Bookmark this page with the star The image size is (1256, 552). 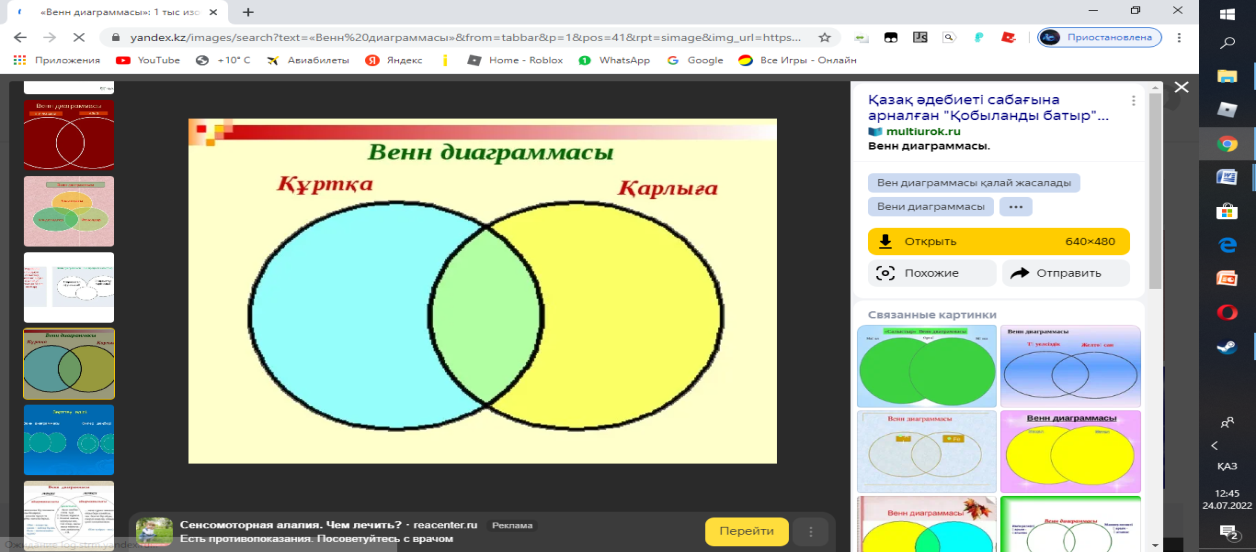coord(824,37)
